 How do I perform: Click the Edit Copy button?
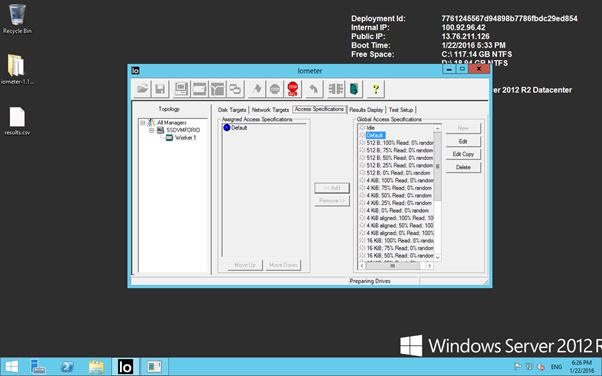pyautogui.click(x=463, y=154)
